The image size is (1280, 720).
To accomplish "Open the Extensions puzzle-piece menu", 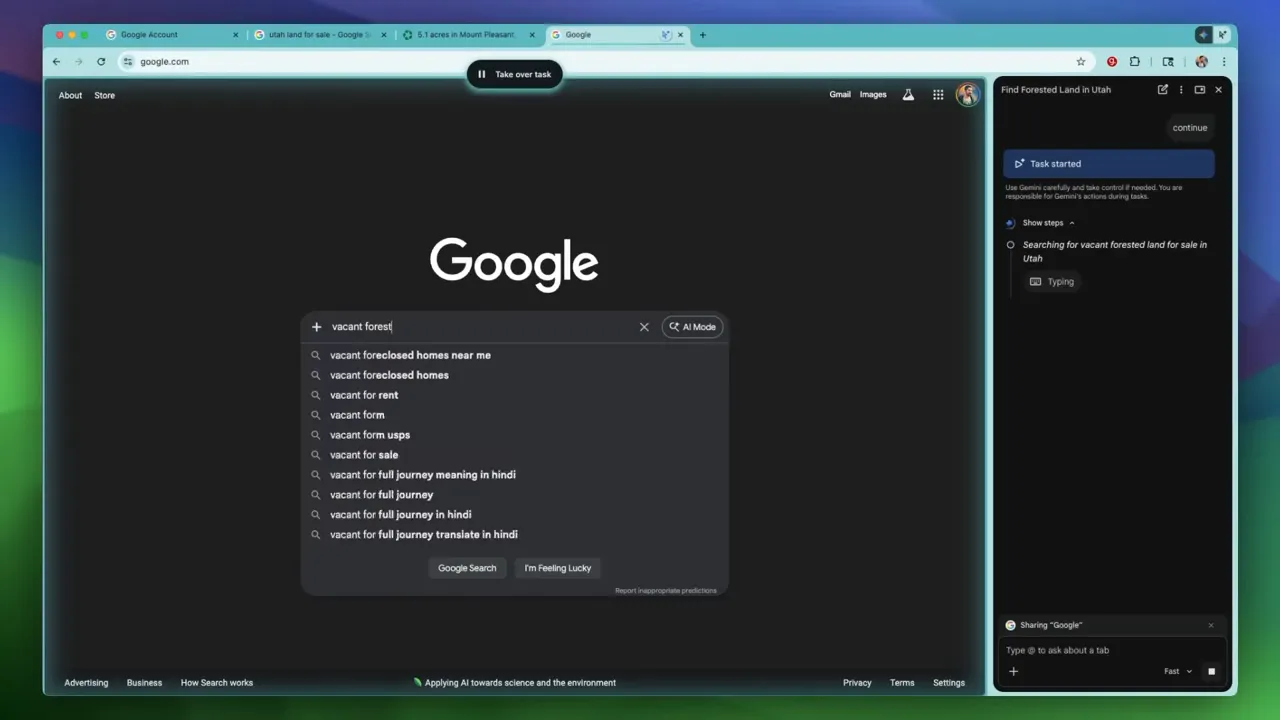I will pos(1135,62).
